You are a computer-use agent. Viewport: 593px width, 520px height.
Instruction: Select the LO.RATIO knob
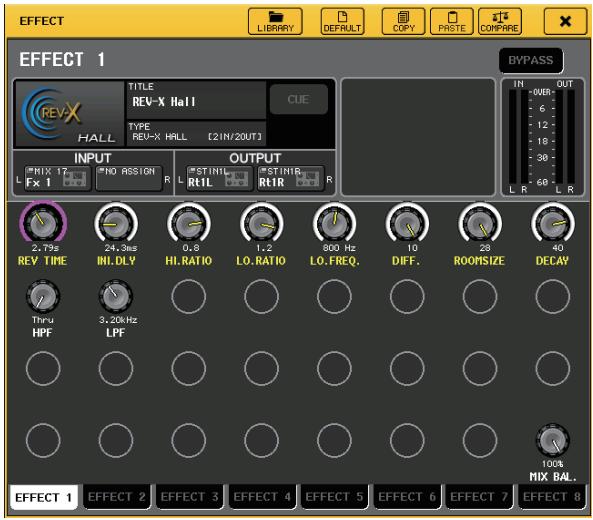pyautogui.click(x=261, y=223)
